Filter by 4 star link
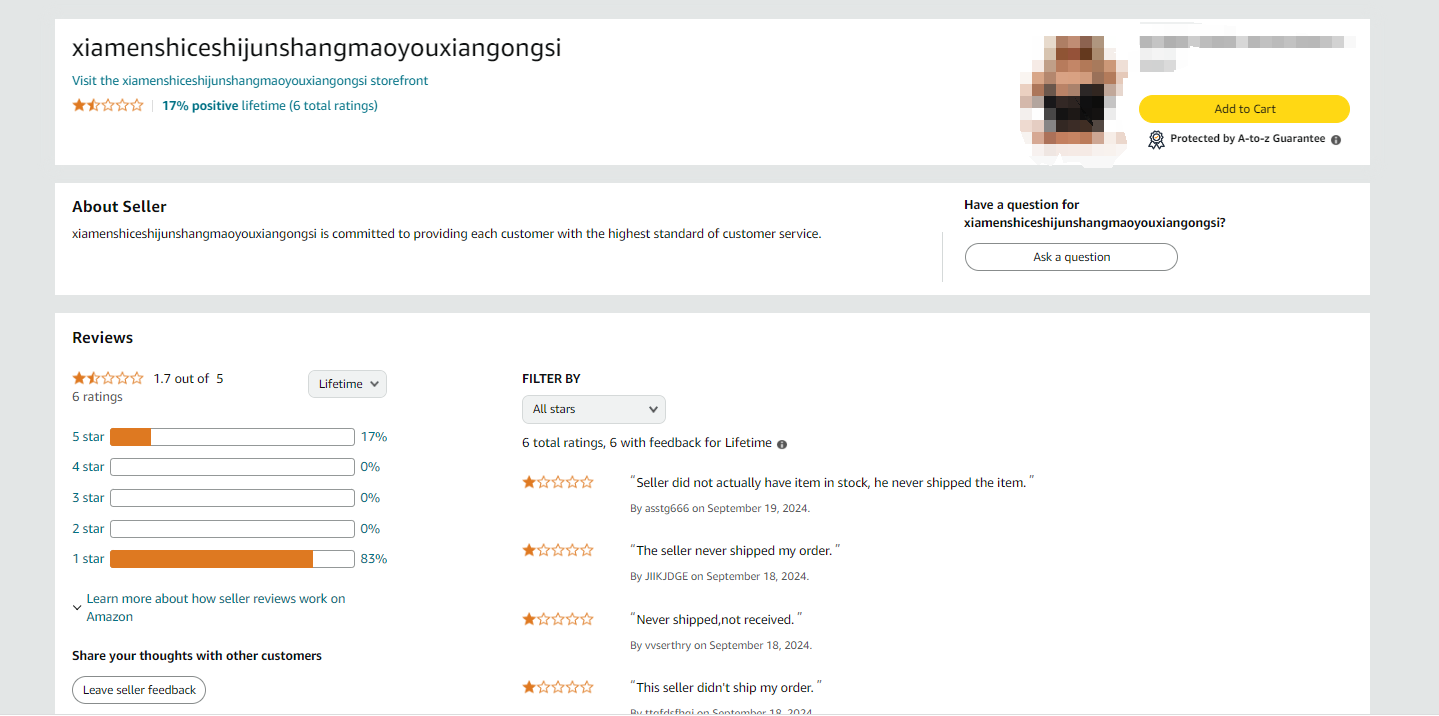The image size is (1439, 716). (x=88, y=467)
